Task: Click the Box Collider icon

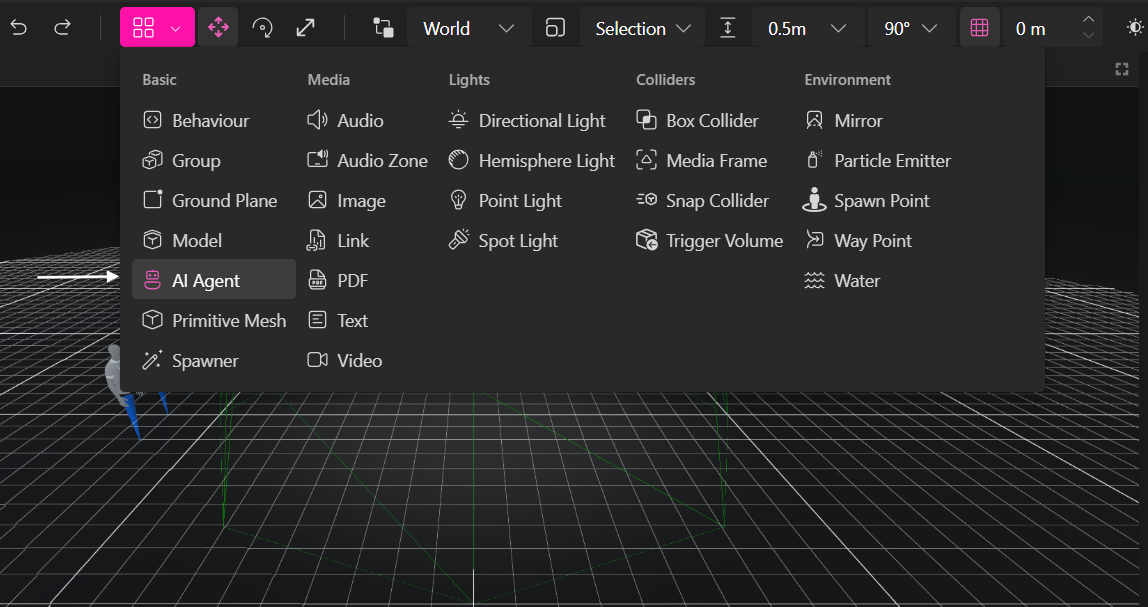Action: (x=646, y=120)
